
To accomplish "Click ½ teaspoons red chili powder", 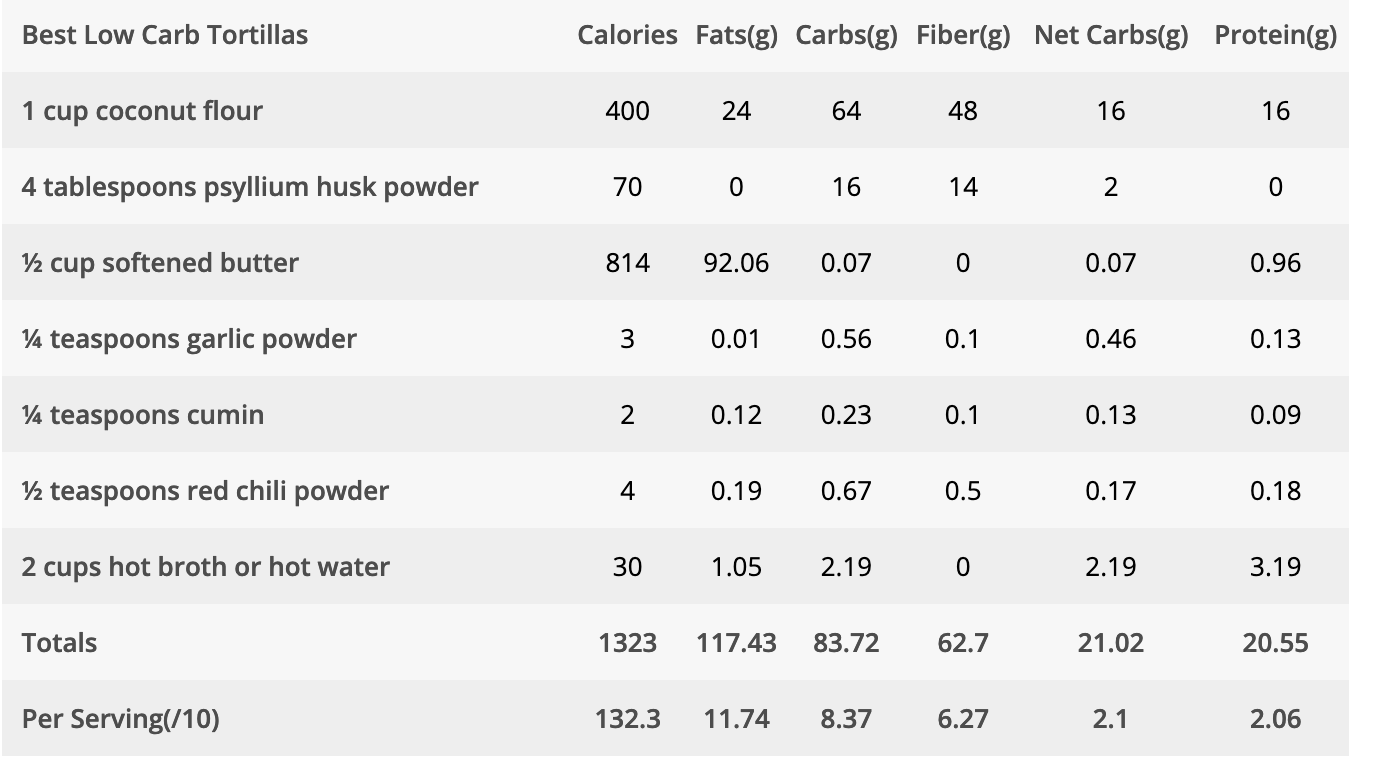I will click(205, 491).
